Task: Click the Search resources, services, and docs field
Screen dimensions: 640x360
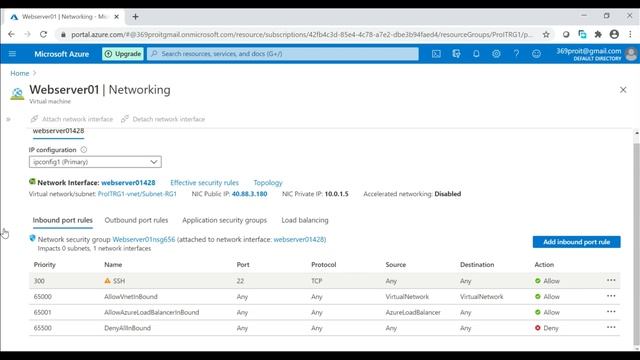Action: point(282,53)
